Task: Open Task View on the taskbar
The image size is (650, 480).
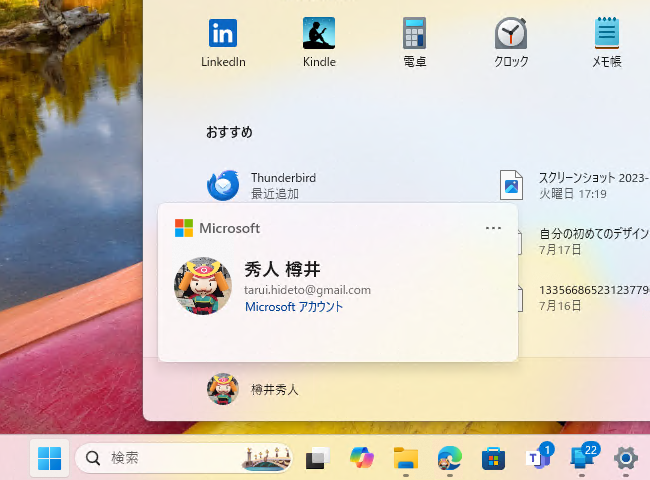Action: pyautogui.click(x=318, y=458)
